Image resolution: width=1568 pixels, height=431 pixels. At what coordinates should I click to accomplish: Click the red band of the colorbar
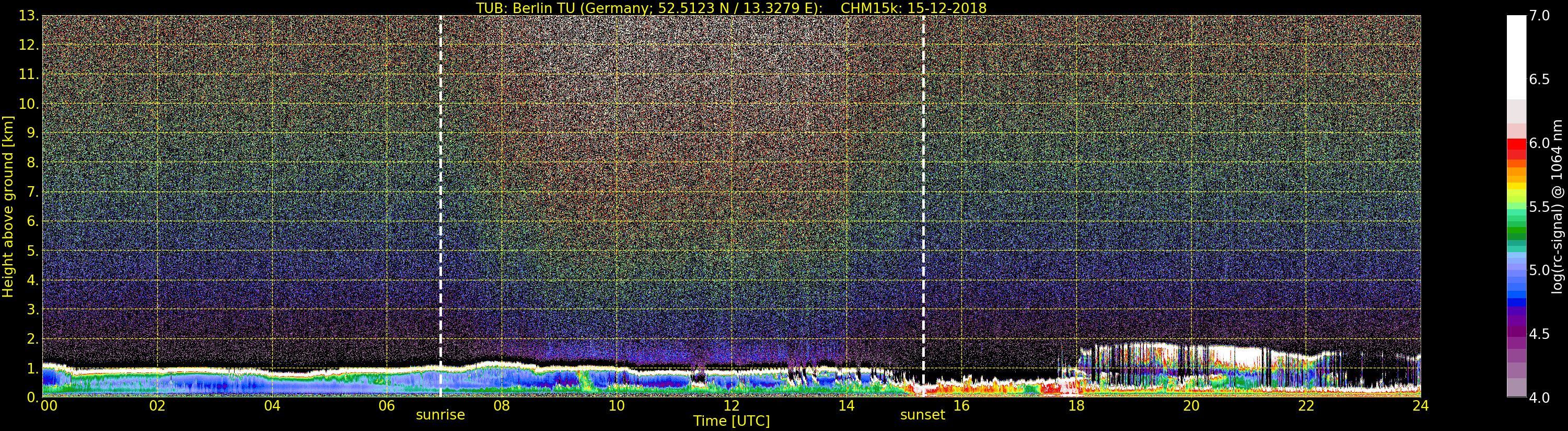1516,149
